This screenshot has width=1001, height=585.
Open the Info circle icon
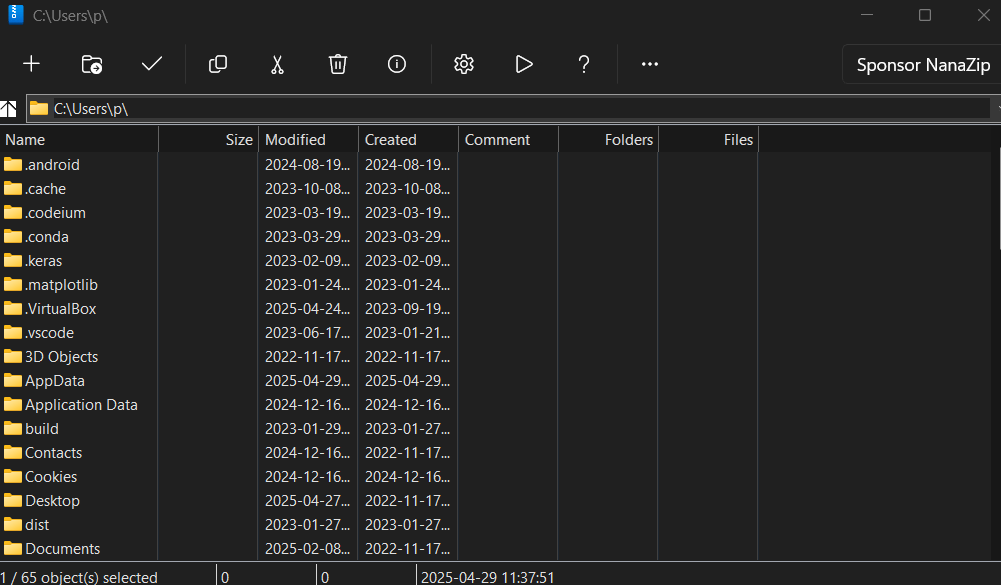(397, 64)
